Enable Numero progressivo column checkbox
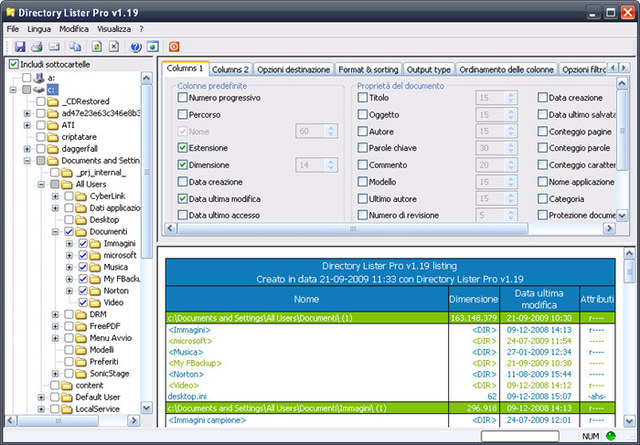 [x=182, y=98]
